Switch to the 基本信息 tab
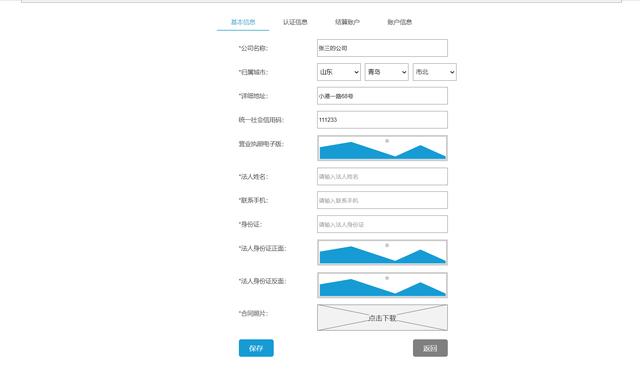The image size is (640, 379). pos(243,22)
